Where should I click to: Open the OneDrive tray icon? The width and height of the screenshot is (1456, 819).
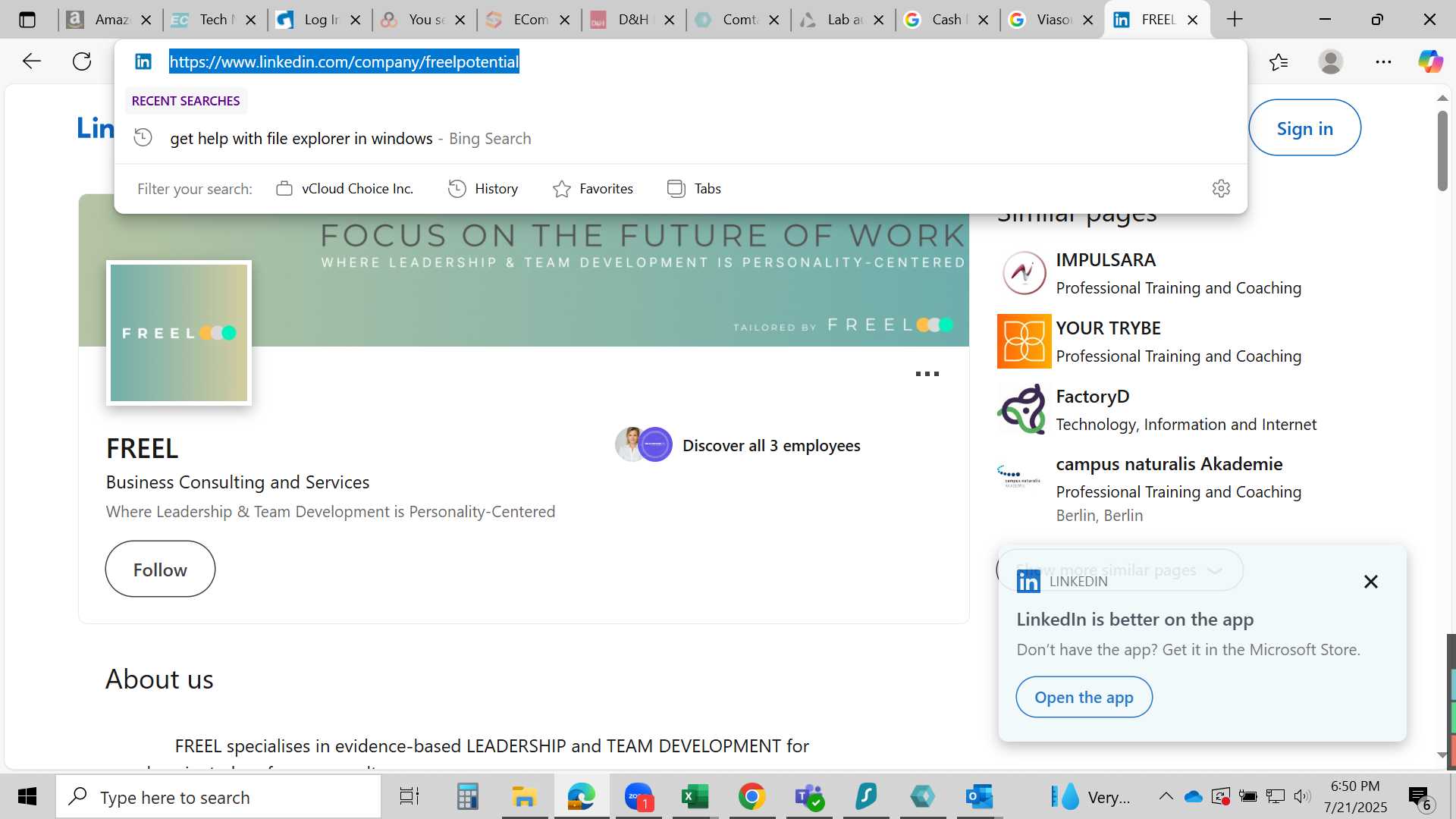tap(1194, 796)
